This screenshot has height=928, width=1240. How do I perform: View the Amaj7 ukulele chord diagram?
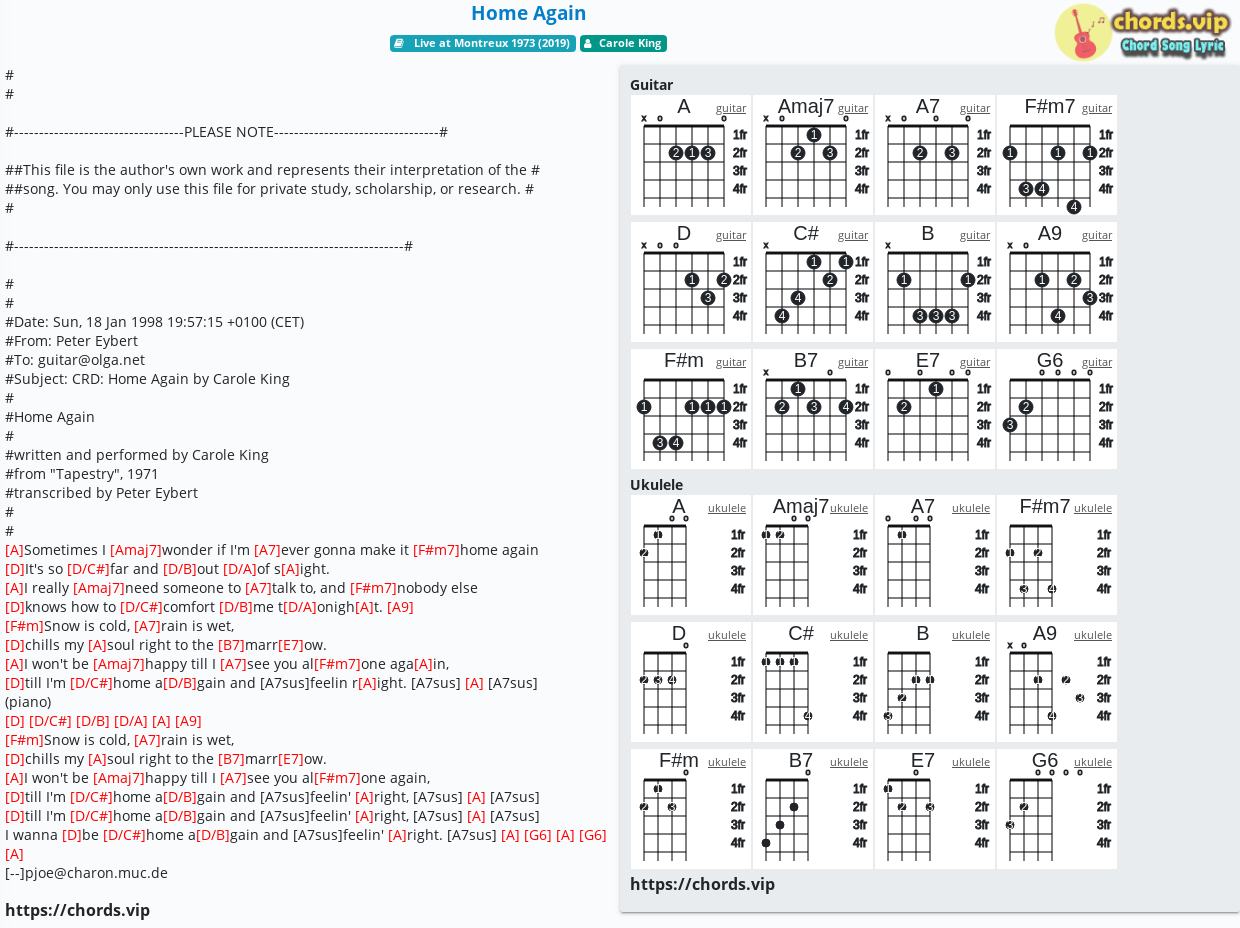click(813, 555)
